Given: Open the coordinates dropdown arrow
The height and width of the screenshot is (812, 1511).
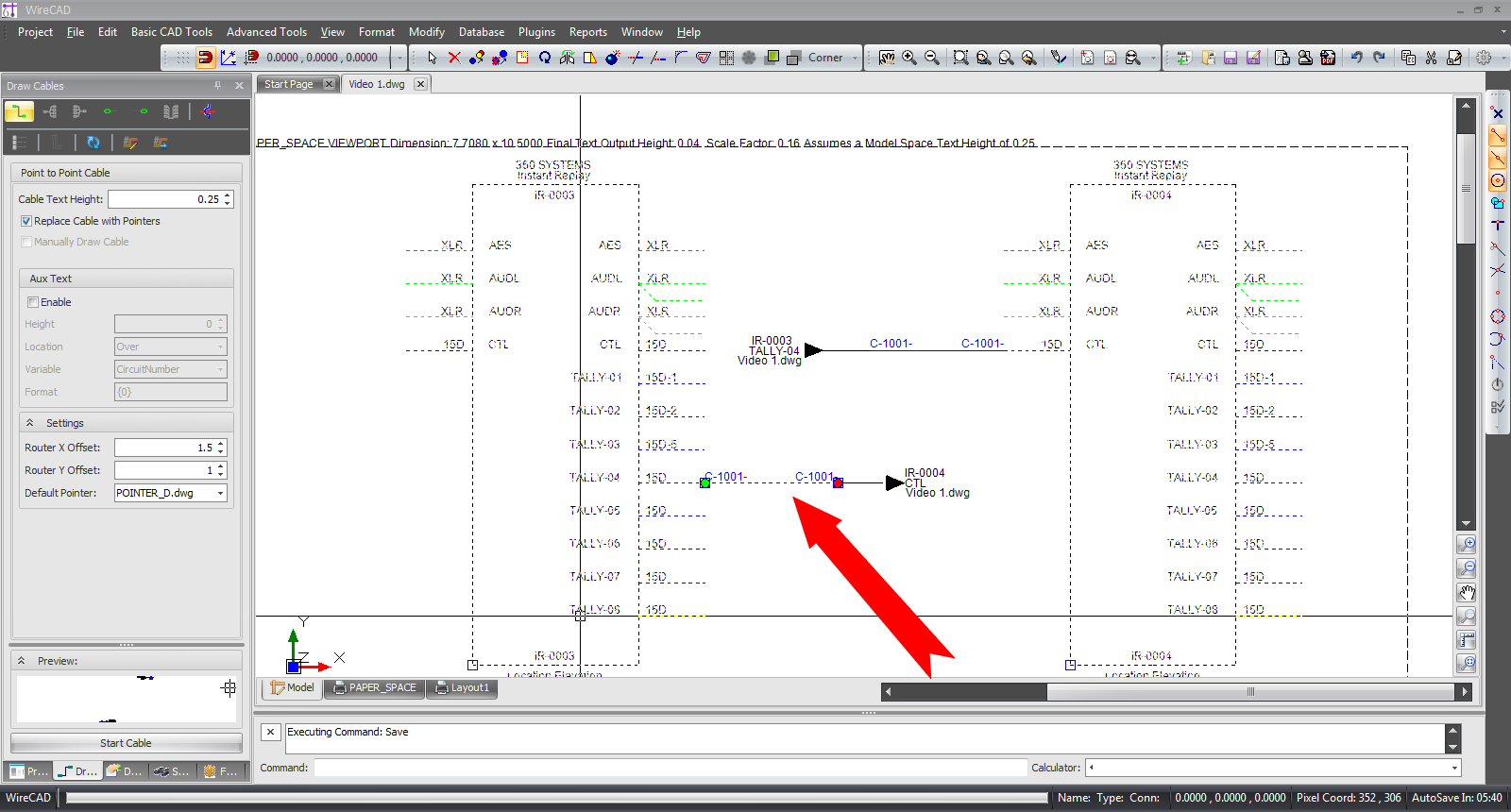Looking at the screenshot, I should pos(399,58).
